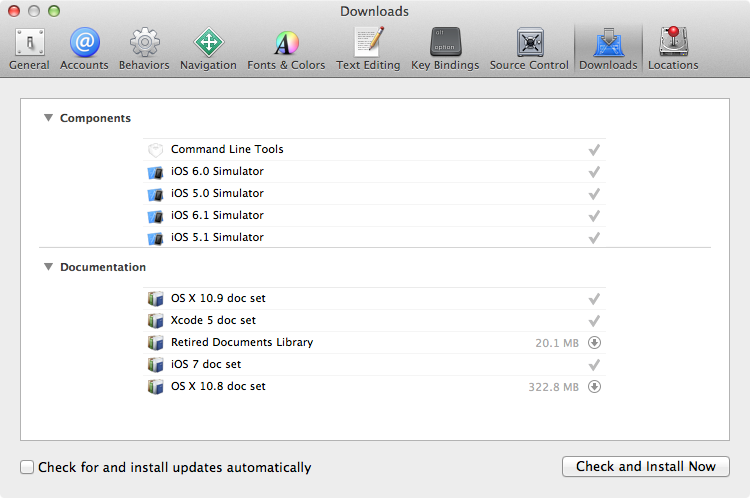Click the installed checkmark for iOS 5.0 Simulator
The image size is (750, 498).
594,194
